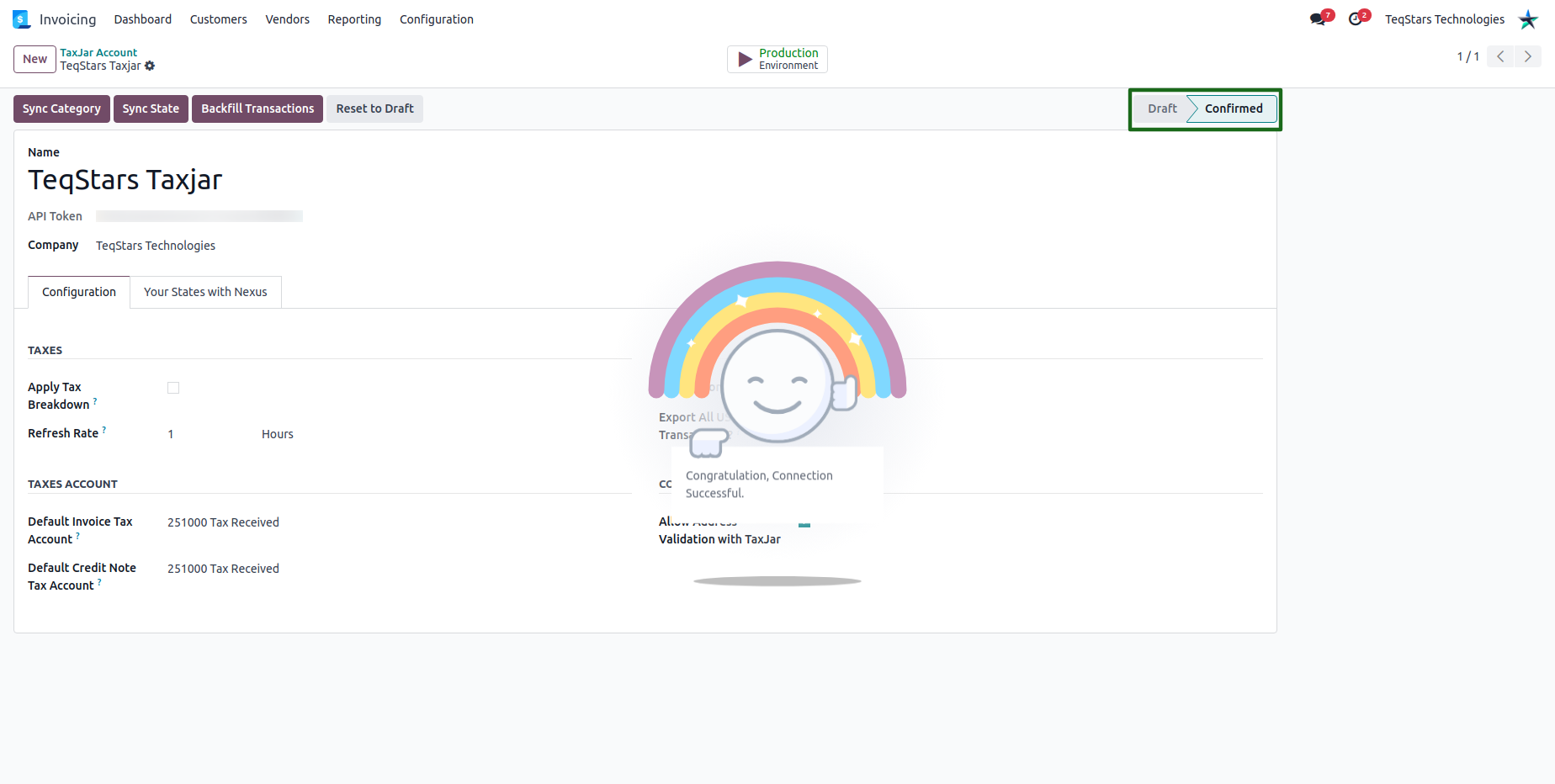Click the Sync State button
The image size is (1555, 784).
(151, 109)
